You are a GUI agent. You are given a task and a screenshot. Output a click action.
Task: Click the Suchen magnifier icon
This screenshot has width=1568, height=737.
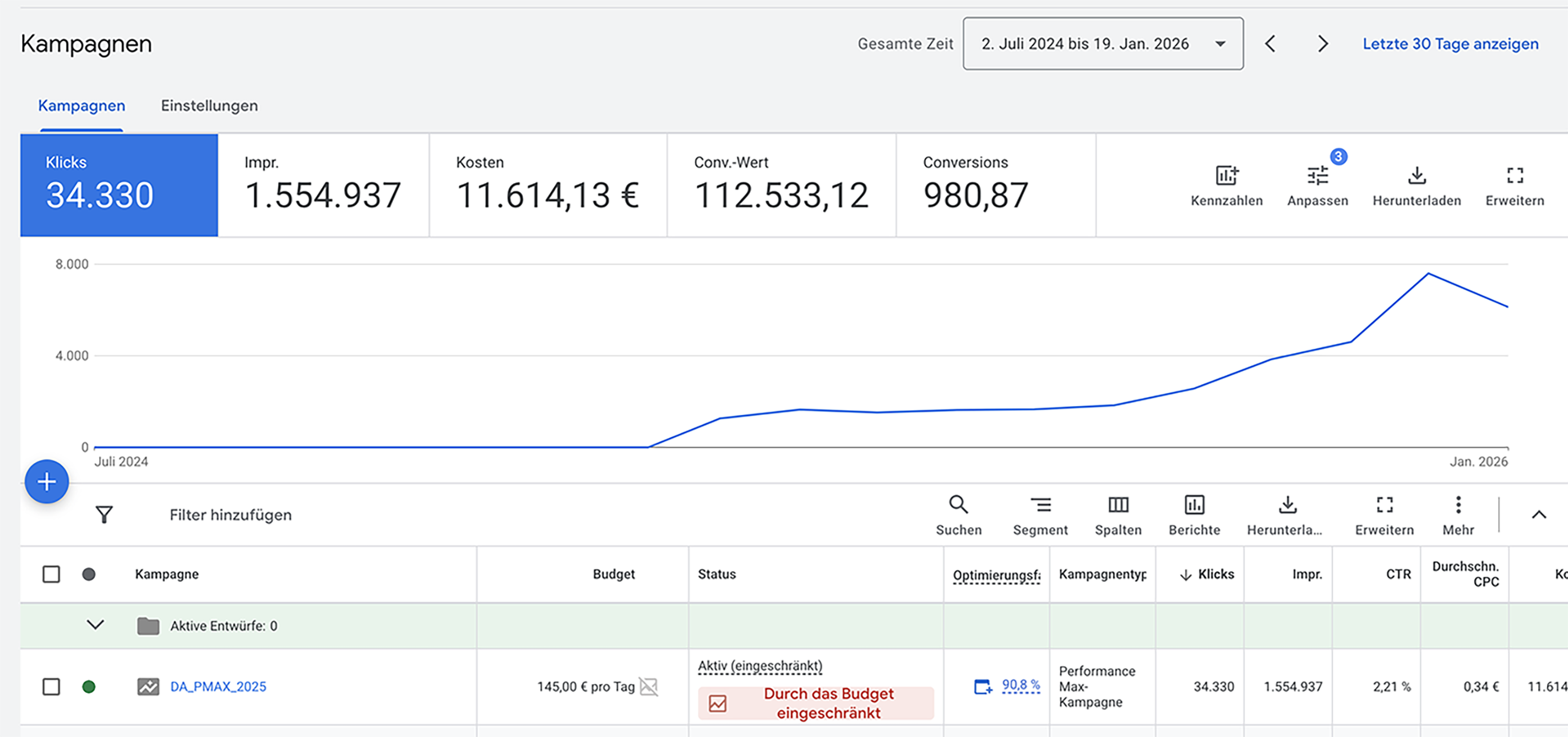click(x=958, y=505)
